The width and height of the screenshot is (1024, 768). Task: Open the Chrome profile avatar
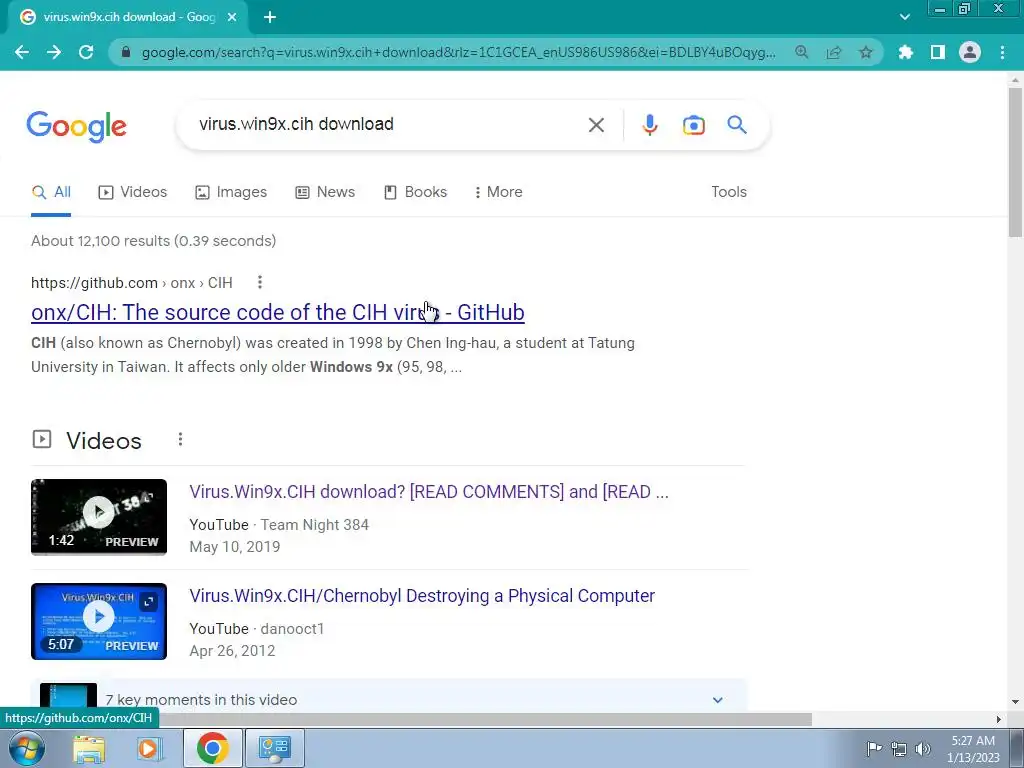coord(970,52)
